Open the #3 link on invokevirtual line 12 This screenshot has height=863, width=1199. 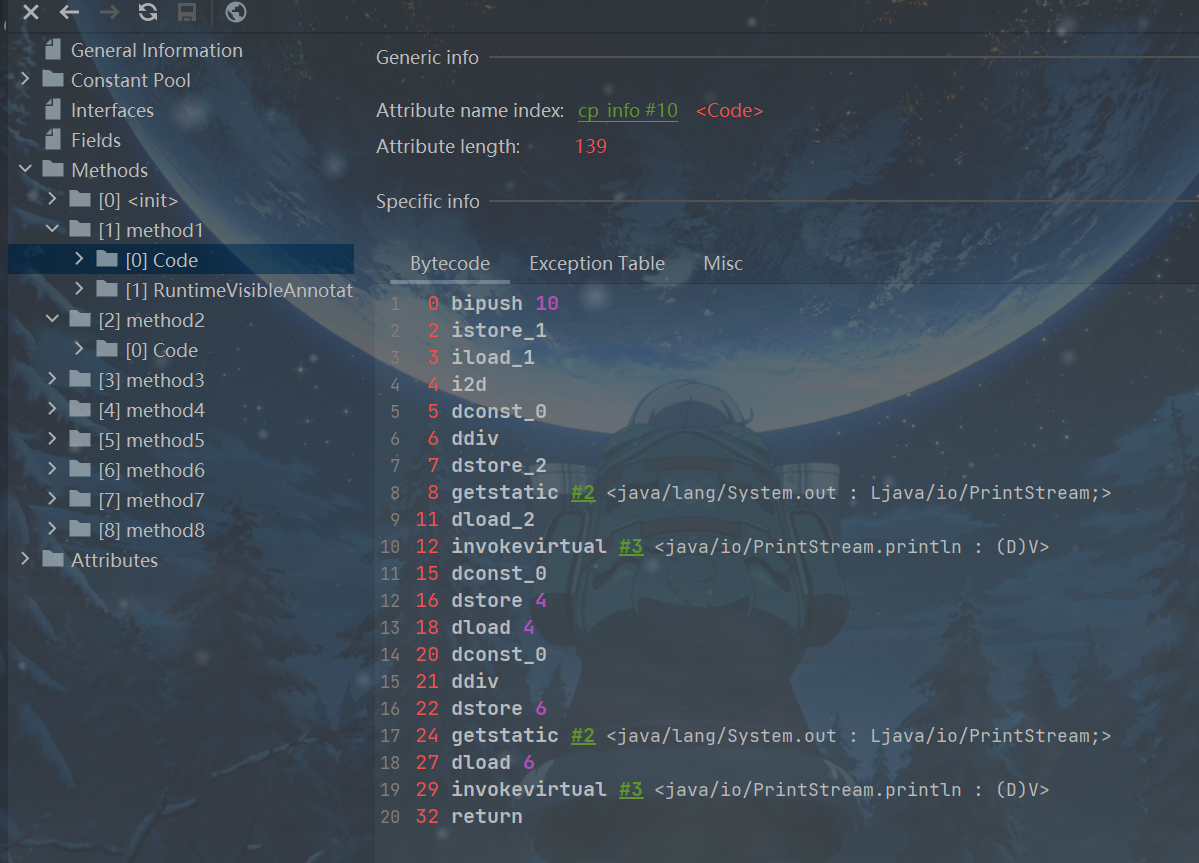coord(630,547)
